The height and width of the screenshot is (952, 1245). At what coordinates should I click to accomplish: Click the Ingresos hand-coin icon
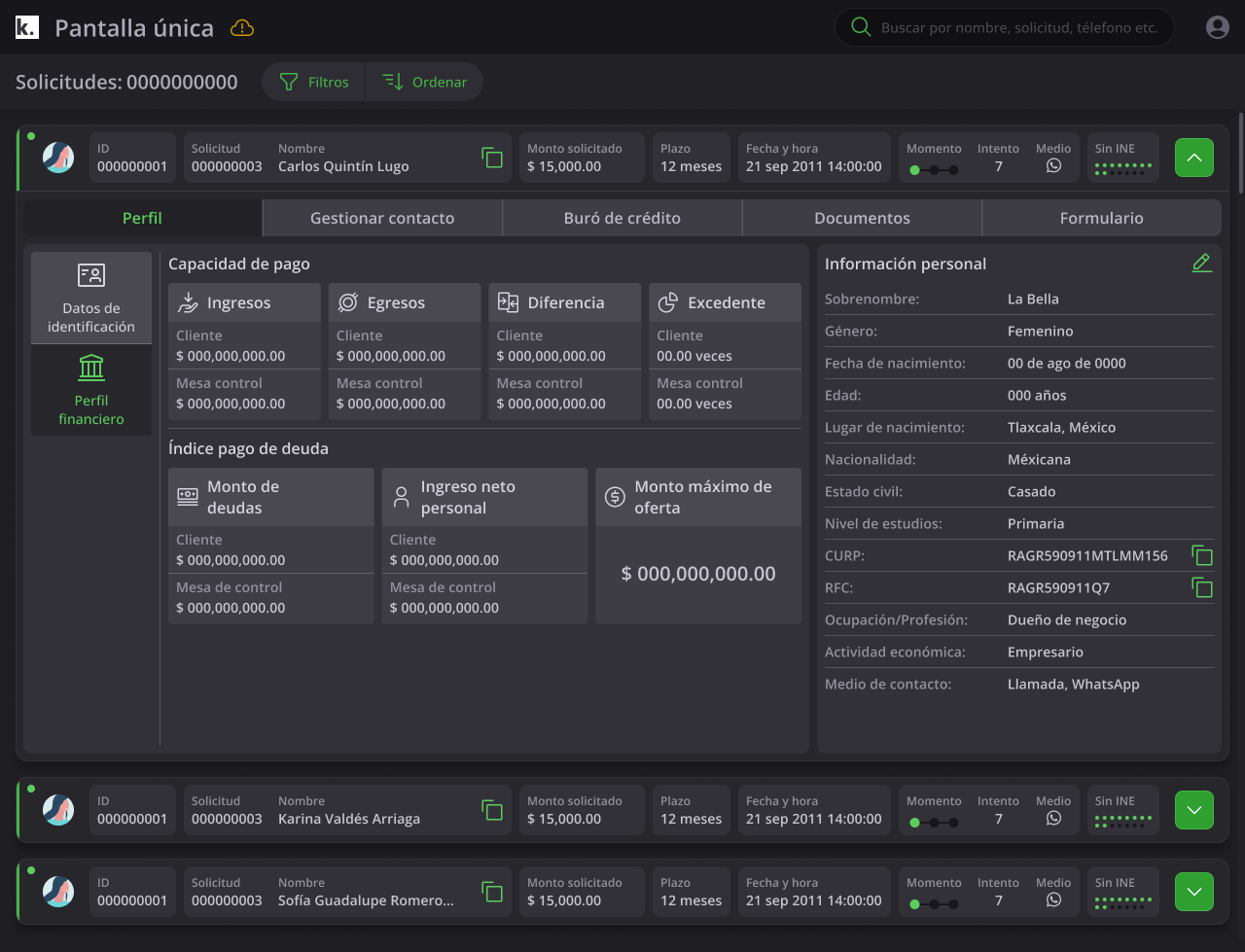coord(188,302)
